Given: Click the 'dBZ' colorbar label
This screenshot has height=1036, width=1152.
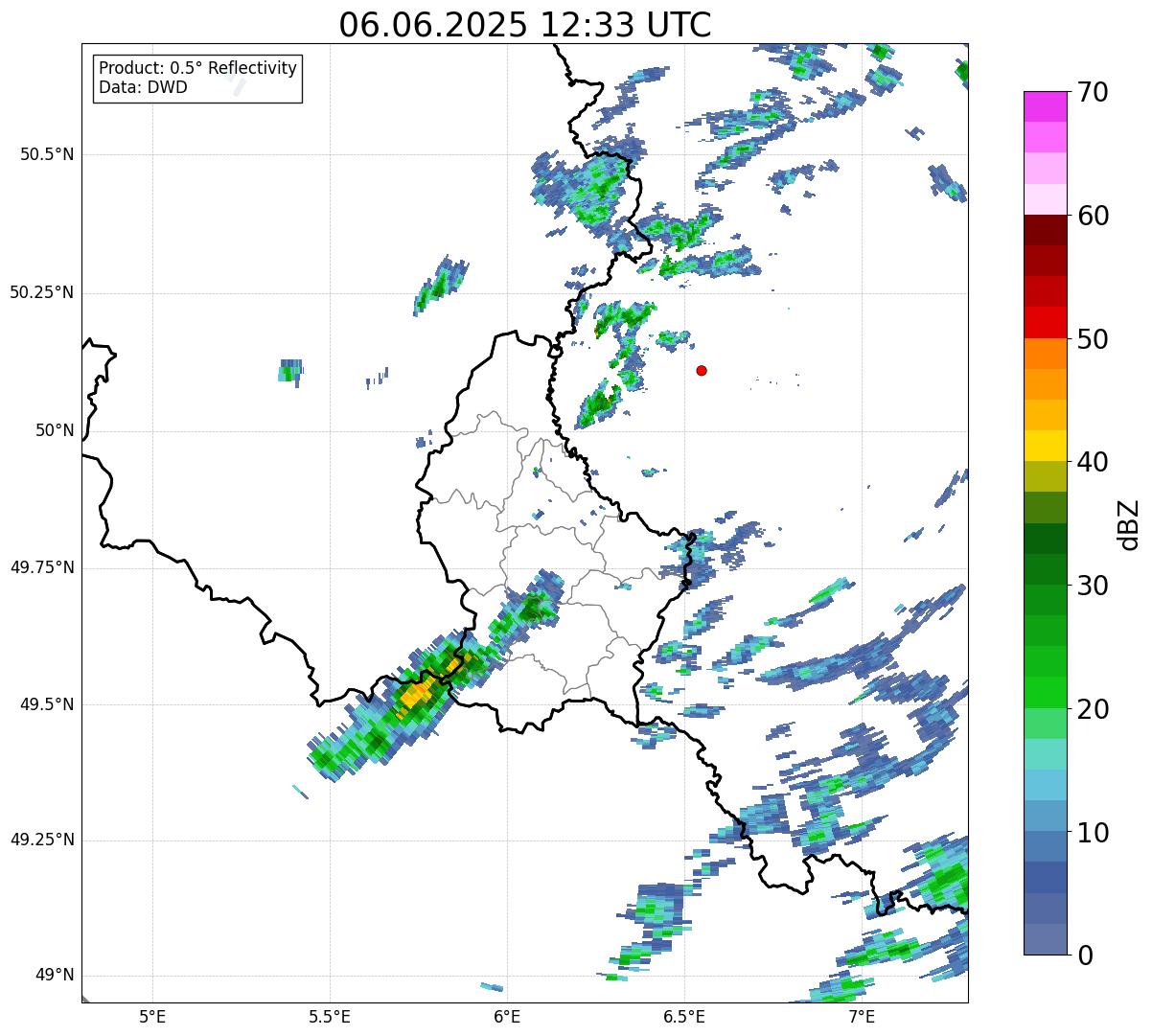Looking at the screenshot, I should point(1129,524).
